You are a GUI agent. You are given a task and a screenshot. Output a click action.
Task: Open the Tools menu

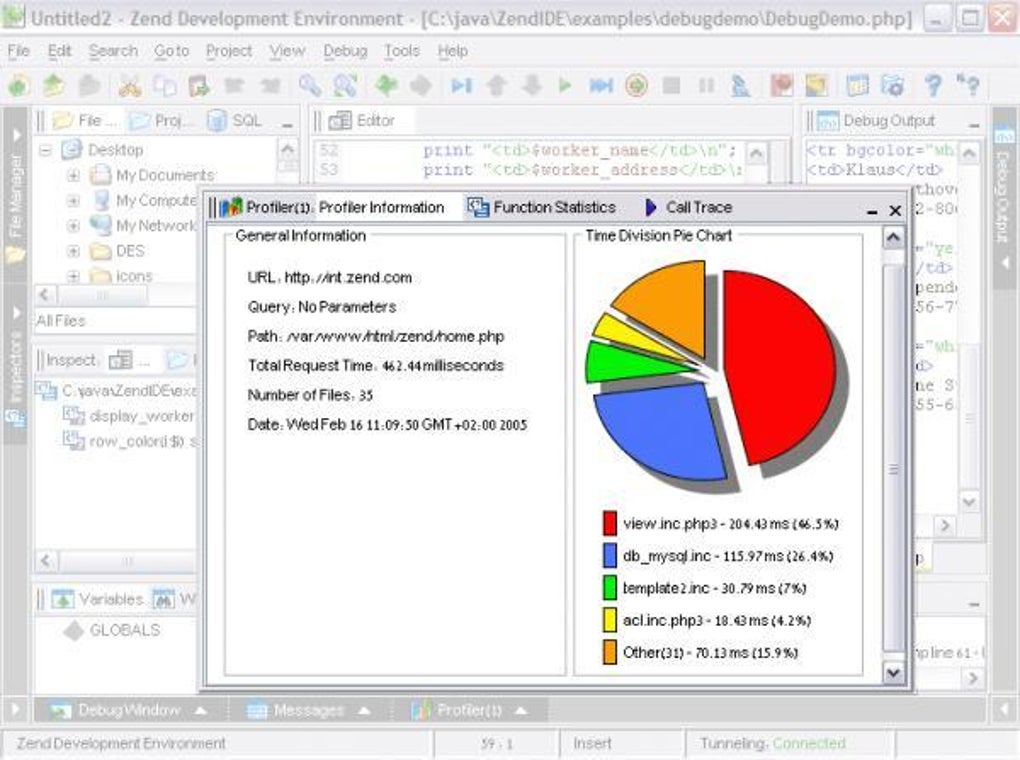401,51
